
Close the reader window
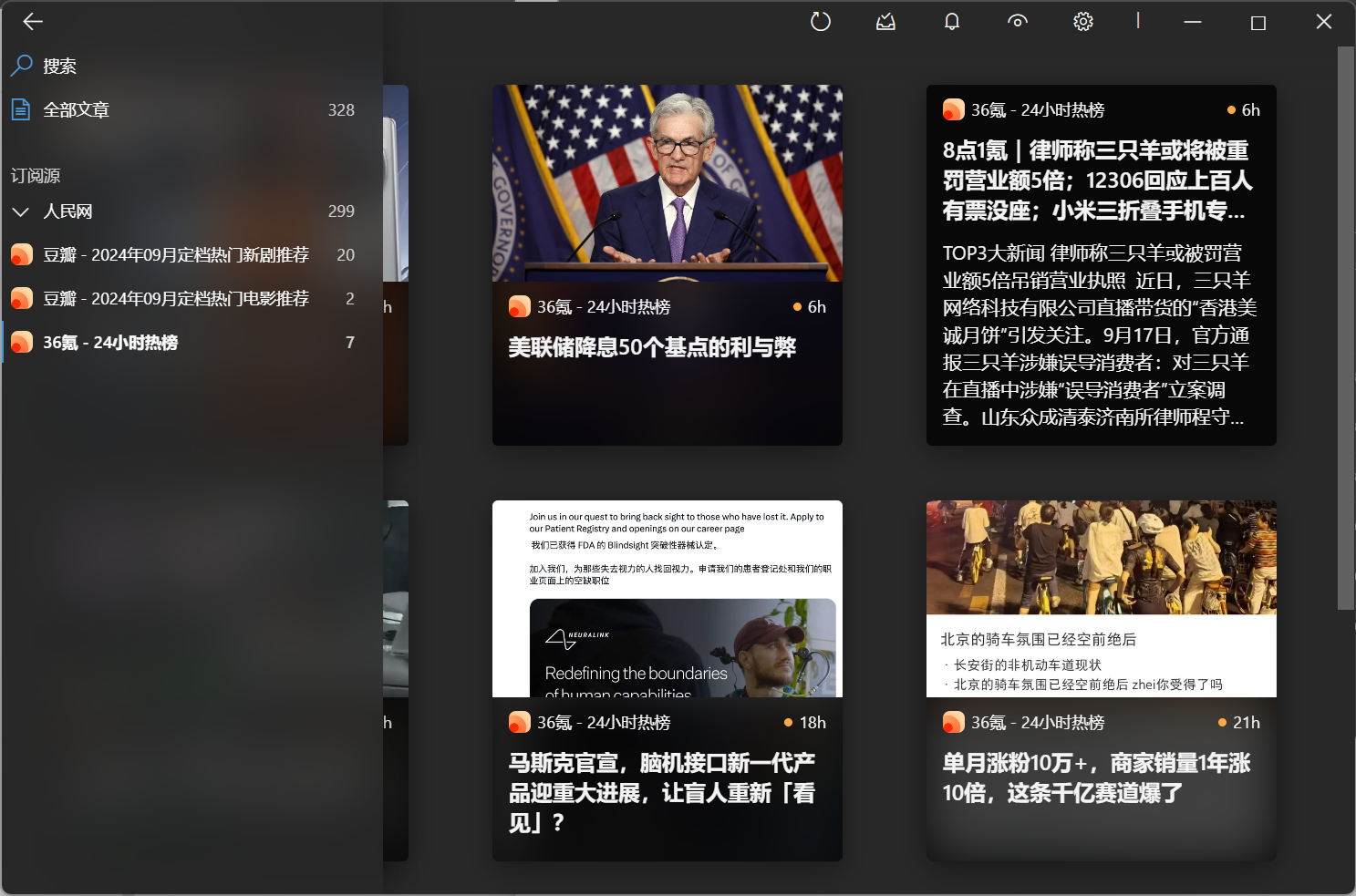tap(1324, 21)
